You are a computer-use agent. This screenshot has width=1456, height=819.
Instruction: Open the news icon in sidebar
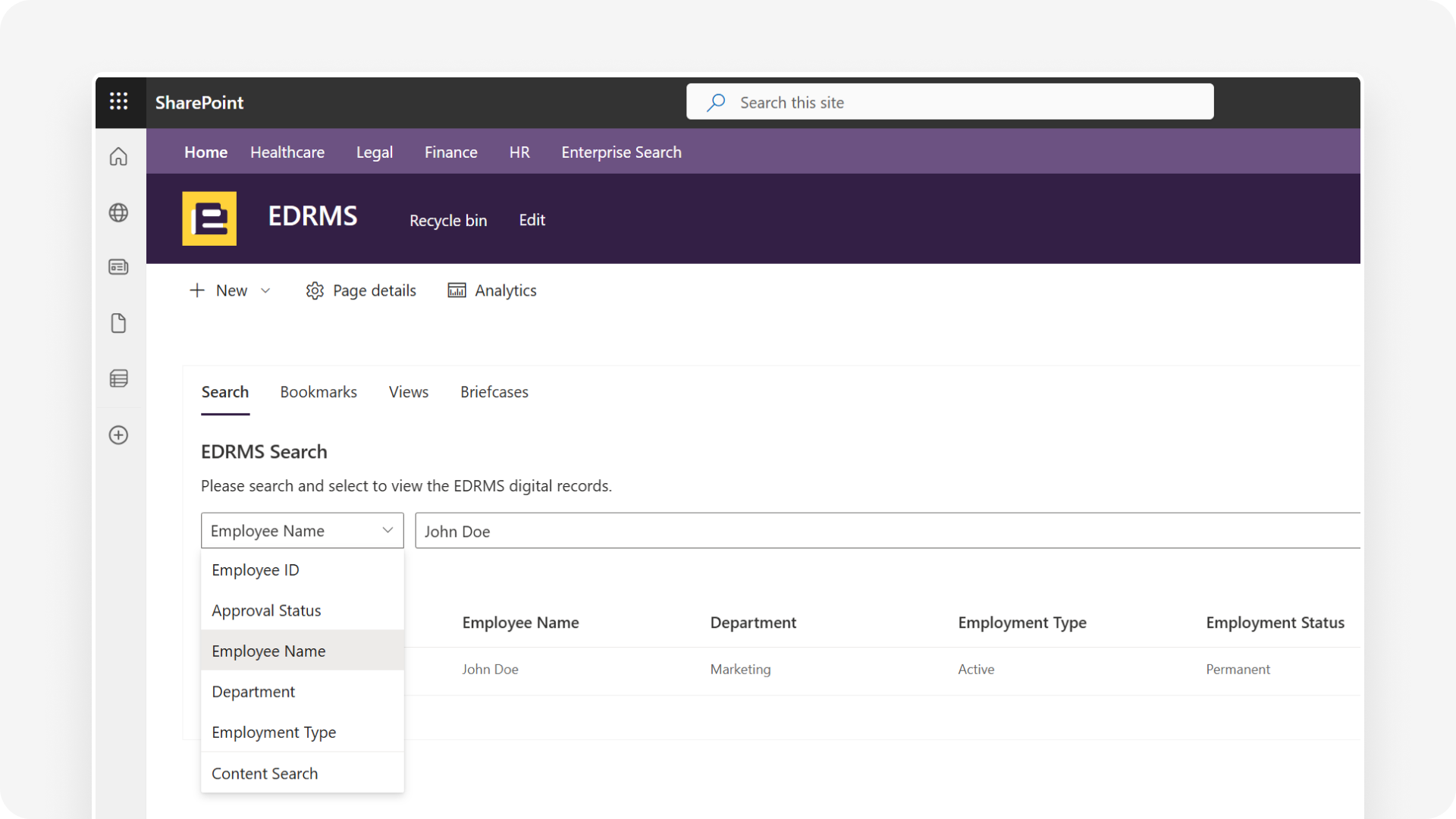point(118,267)
